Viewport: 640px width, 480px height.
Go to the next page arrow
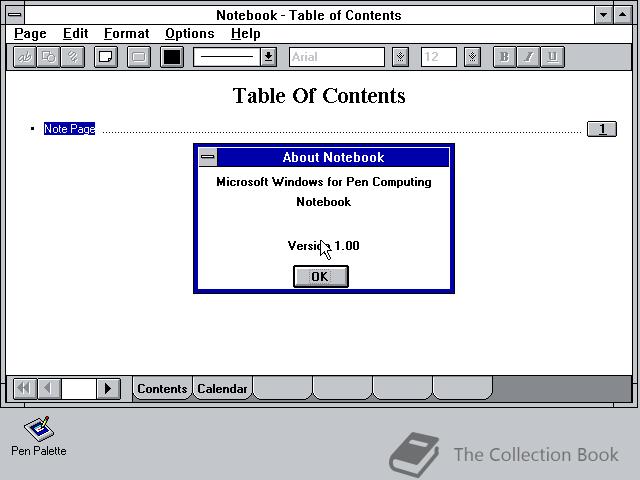pyautogui.click(x=109, y=388)
